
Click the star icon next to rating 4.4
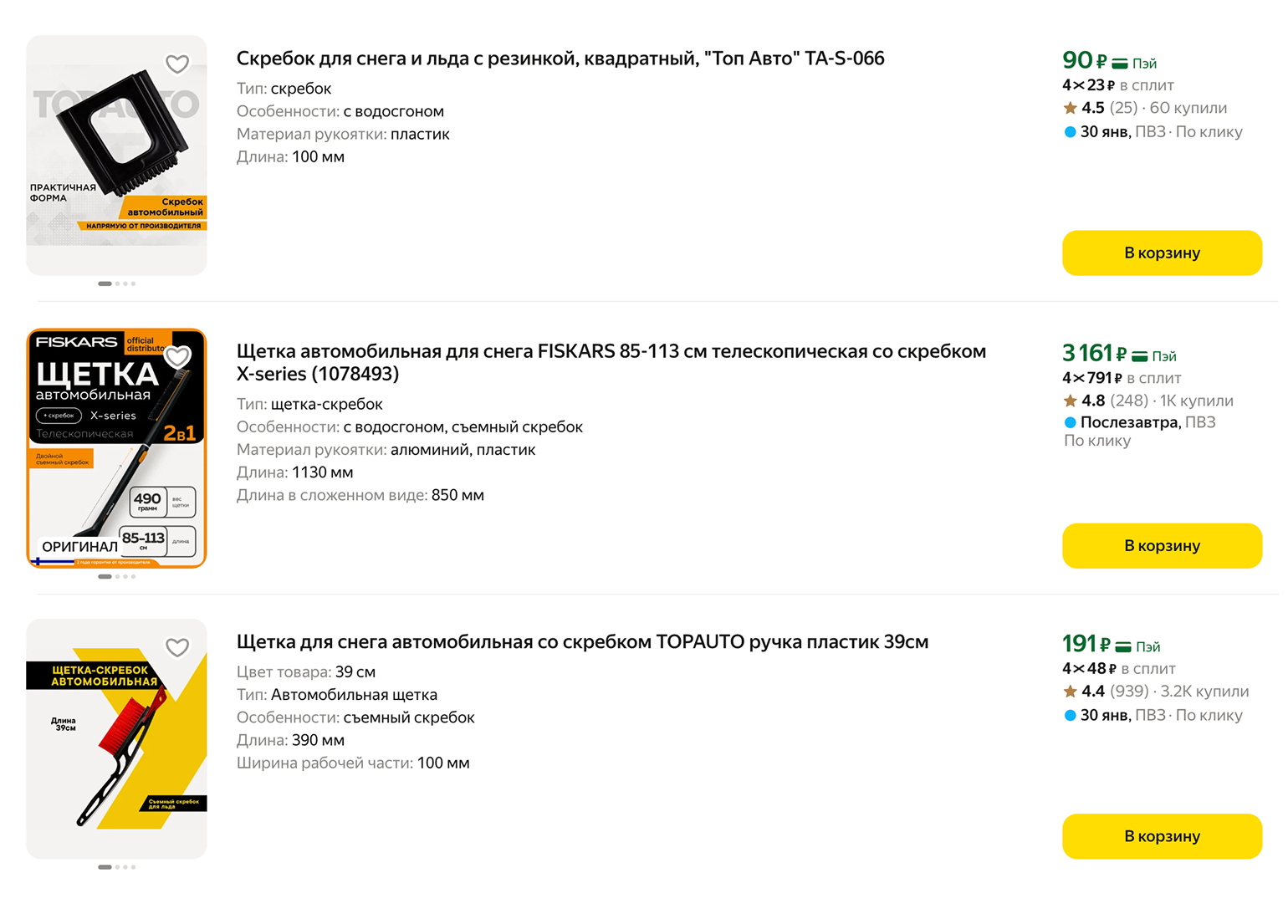click(x=1069, y=692)
